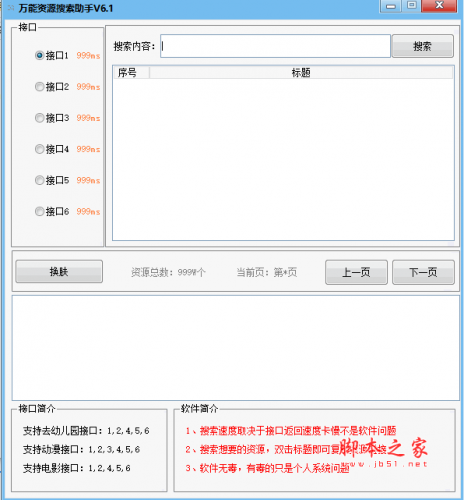Click the 万能资源搜索助手V6.1 window title

[x=66, y=8]
